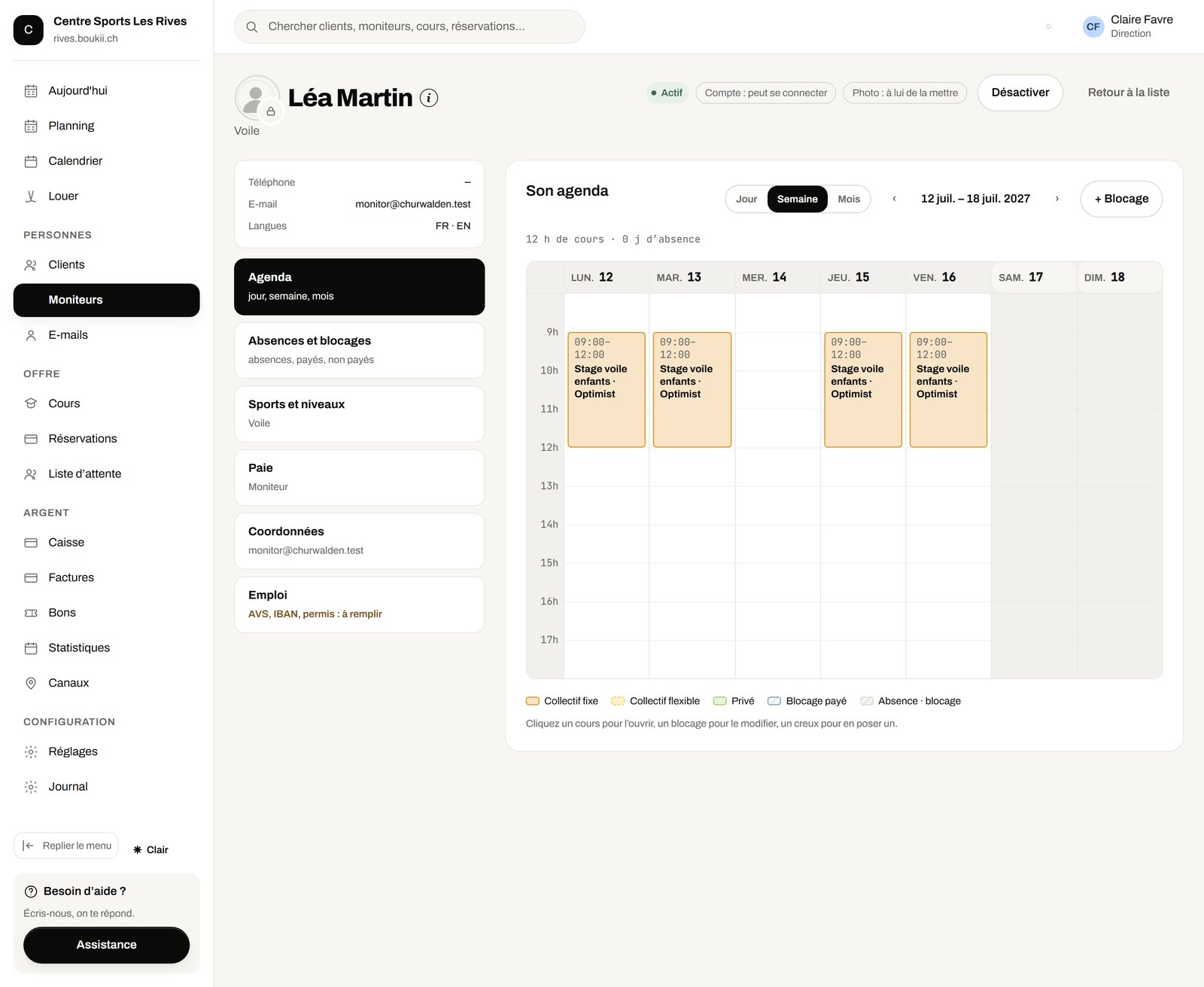Open Caisse icon in Argent
The width and height of the screenshot is (1204, 987).
coord(31,543)
